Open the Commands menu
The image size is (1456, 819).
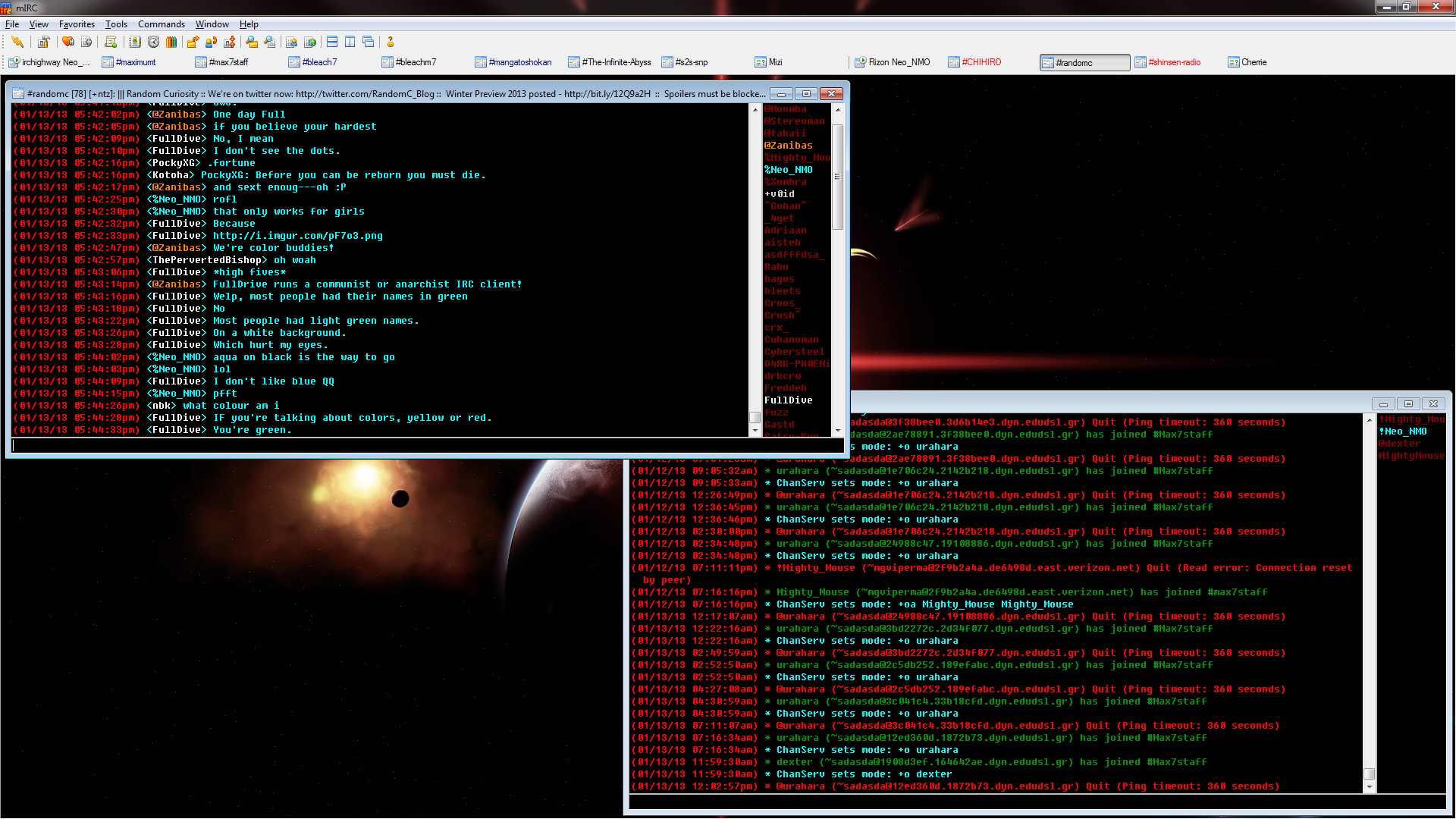coord(161,24)
